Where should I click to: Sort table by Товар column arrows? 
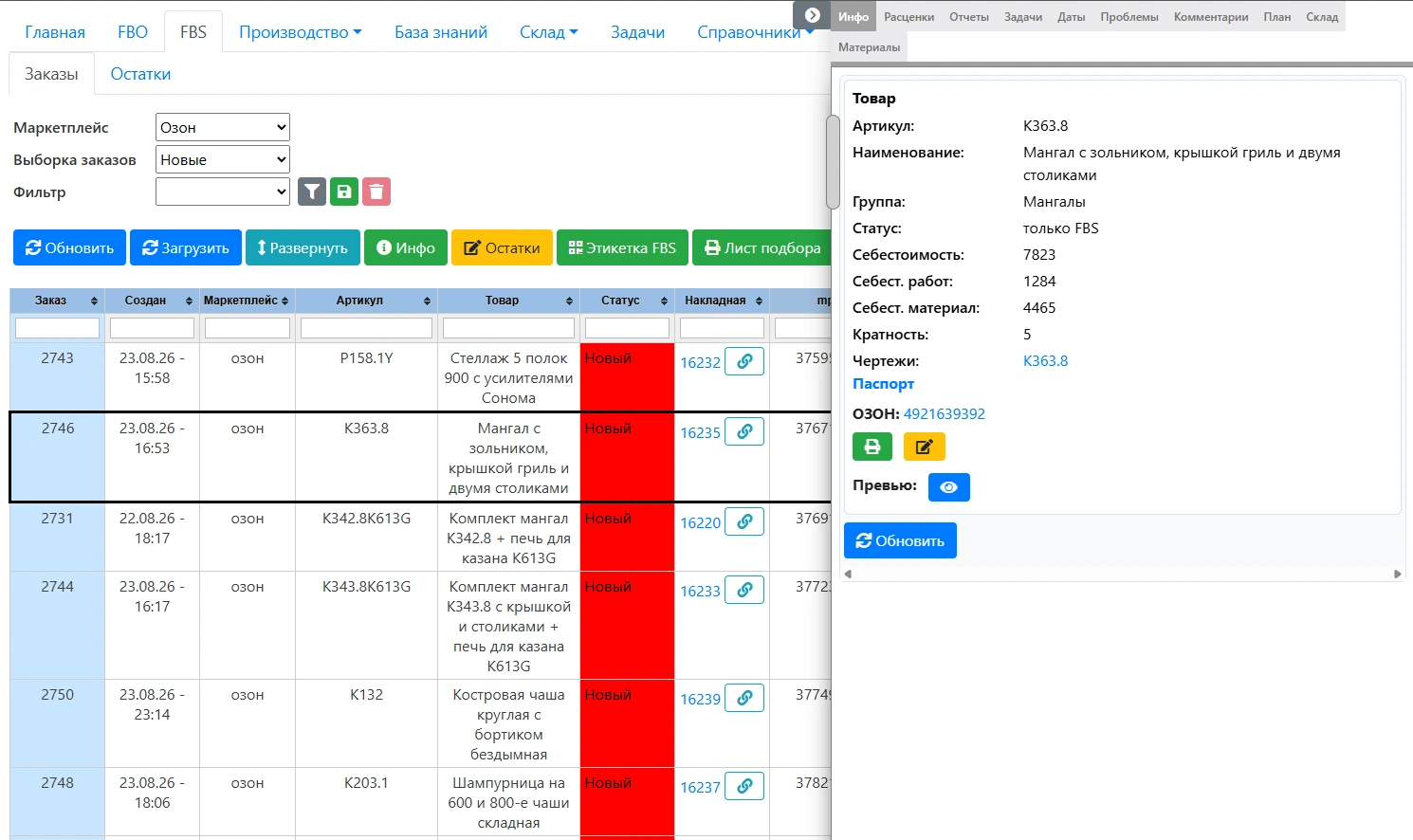[x=569, y=301]
